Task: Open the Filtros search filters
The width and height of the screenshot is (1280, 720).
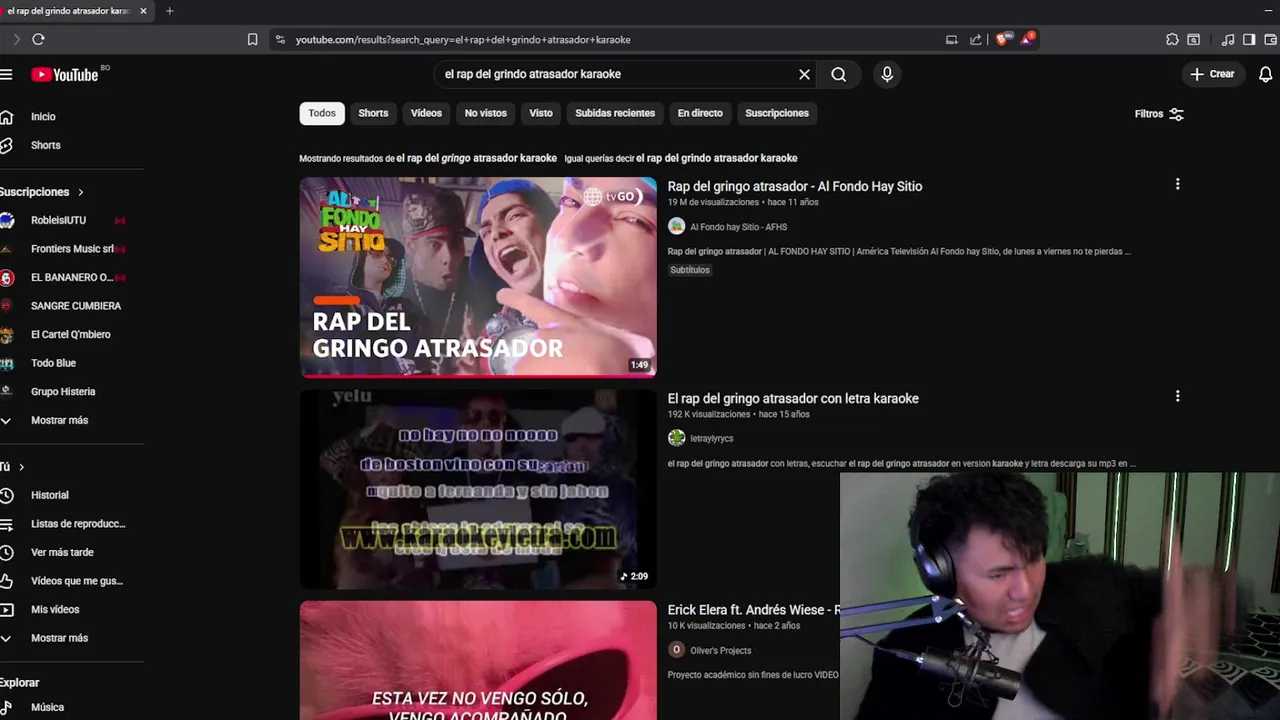Action: 1159,114
